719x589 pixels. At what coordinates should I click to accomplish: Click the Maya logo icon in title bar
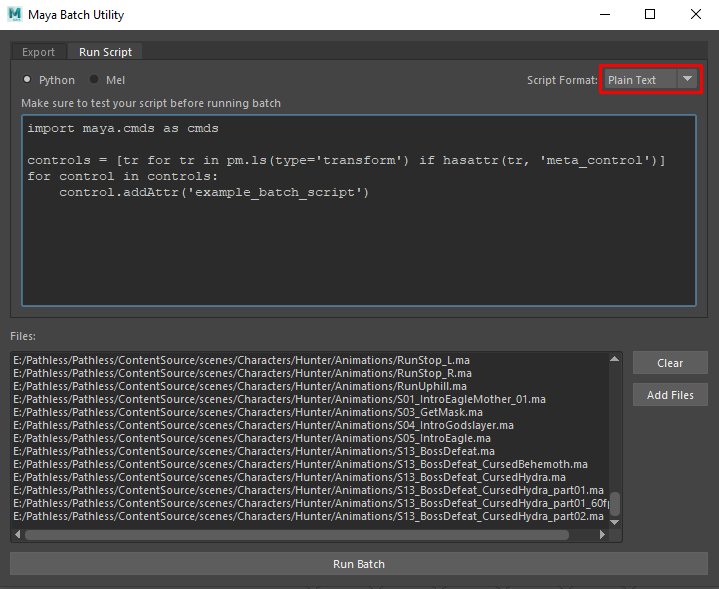[15, 14]
